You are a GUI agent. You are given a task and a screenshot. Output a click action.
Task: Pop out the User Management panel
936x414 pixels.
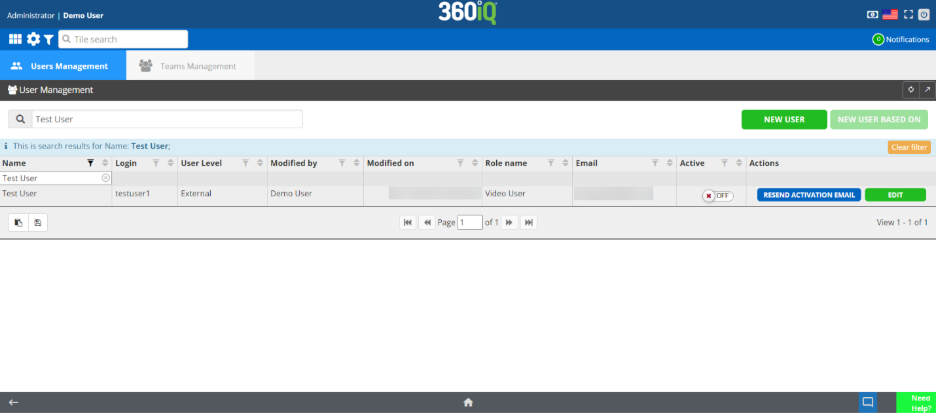pyautogui.click(x=925, y=90)
